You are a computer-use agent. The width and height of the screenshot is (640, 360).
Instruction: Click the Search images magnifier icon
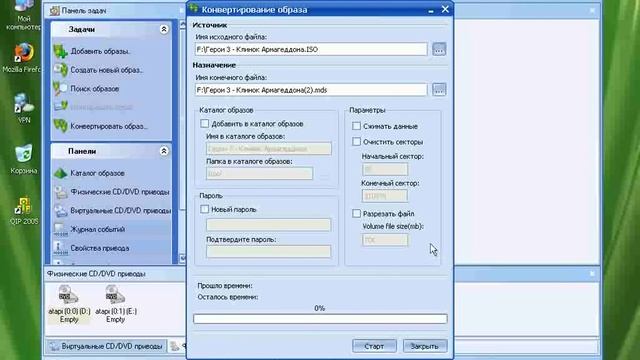click(x=60, y=89)
